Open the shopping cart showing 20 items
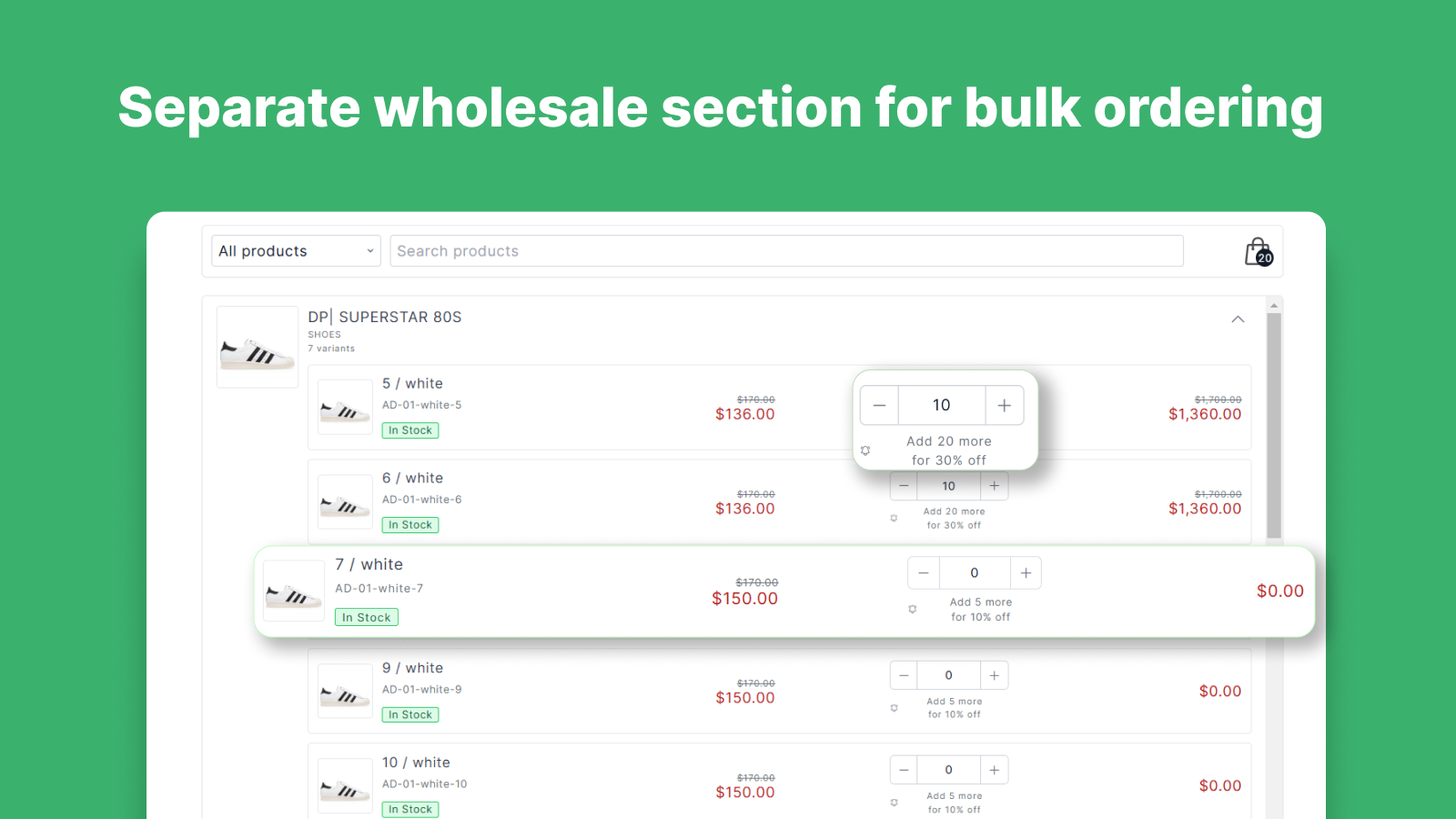The width and height of the screenshot is (1456, 819). click(x=1257, y=250)
